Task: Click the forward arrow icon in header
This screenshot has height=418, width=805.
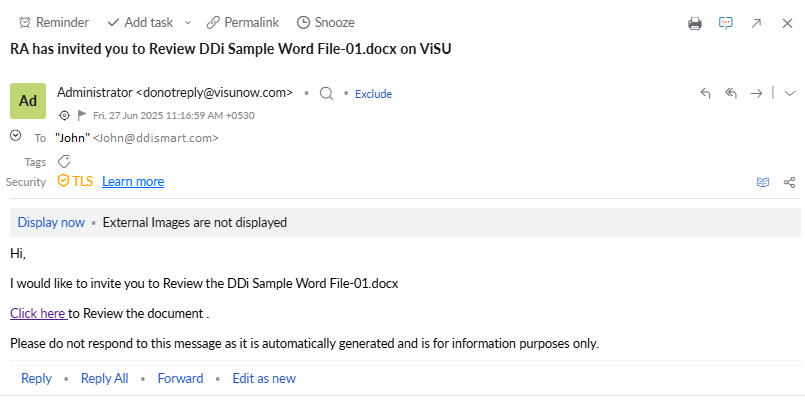Action: [757, 93]
